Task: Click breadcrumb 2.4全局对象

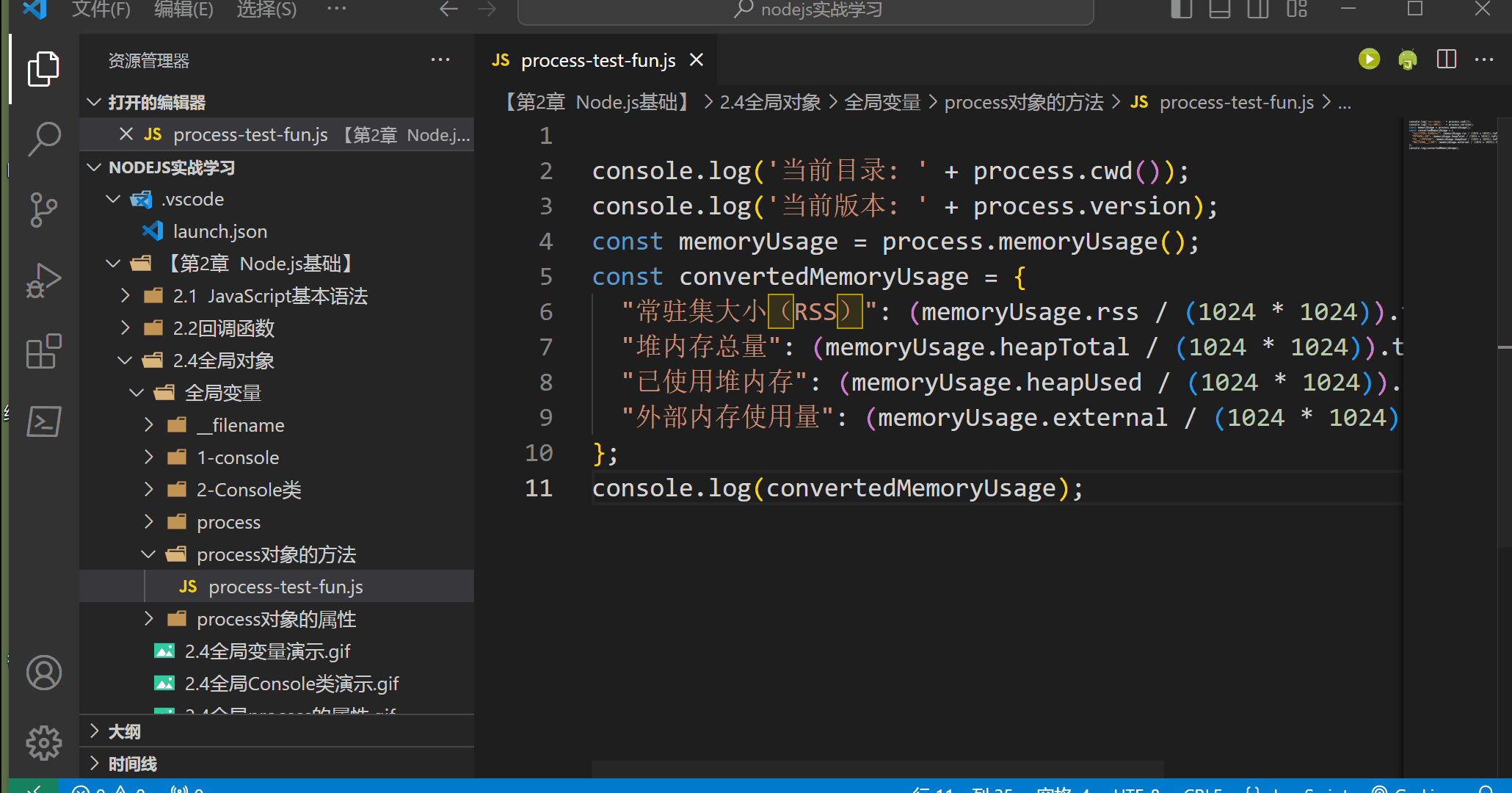Action: (x=770, y=102)
